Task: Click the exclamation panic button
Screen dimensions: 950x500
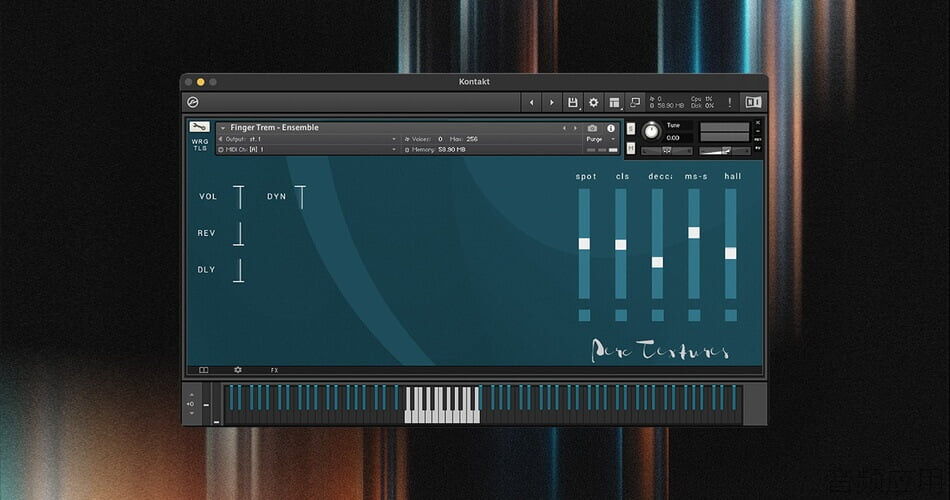Action: (x=729, y=102)
